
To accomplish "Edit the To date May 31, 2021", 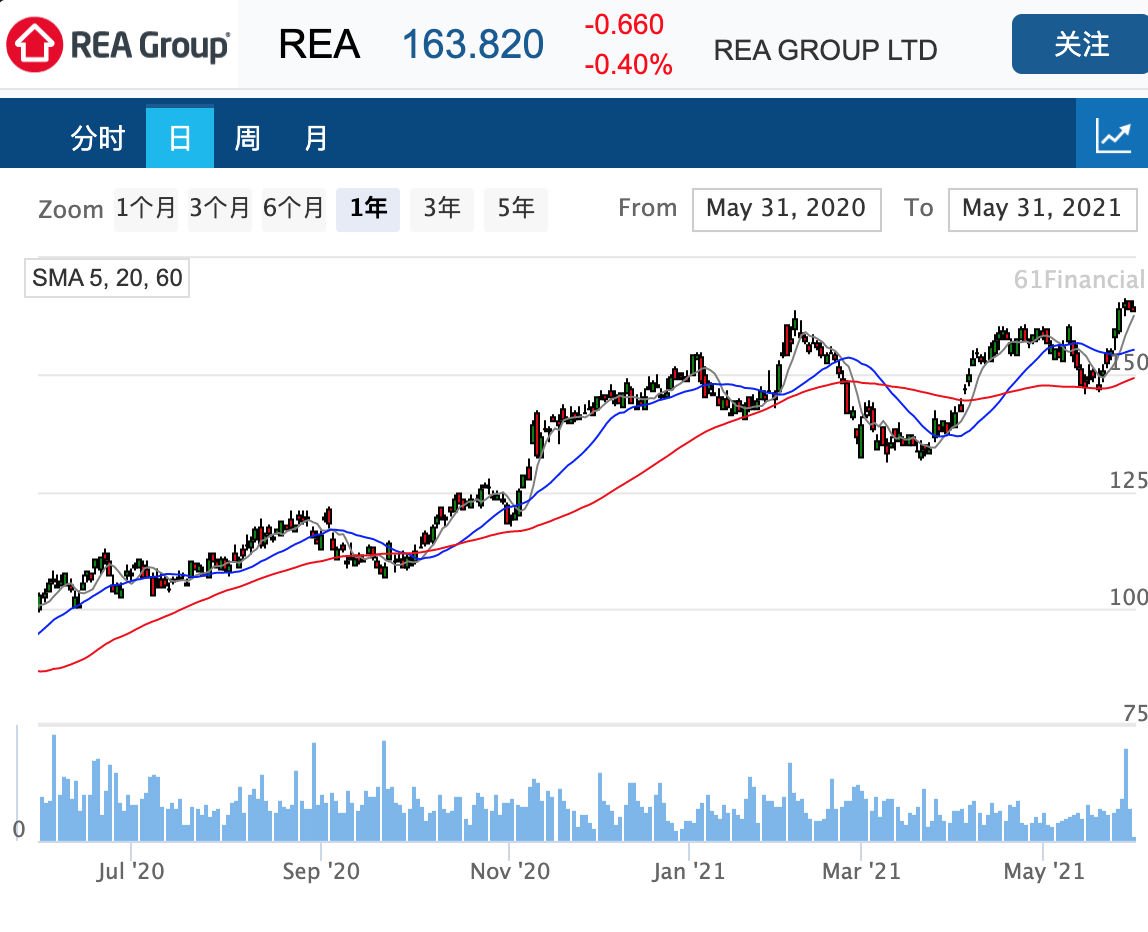I will [1042, 209].
